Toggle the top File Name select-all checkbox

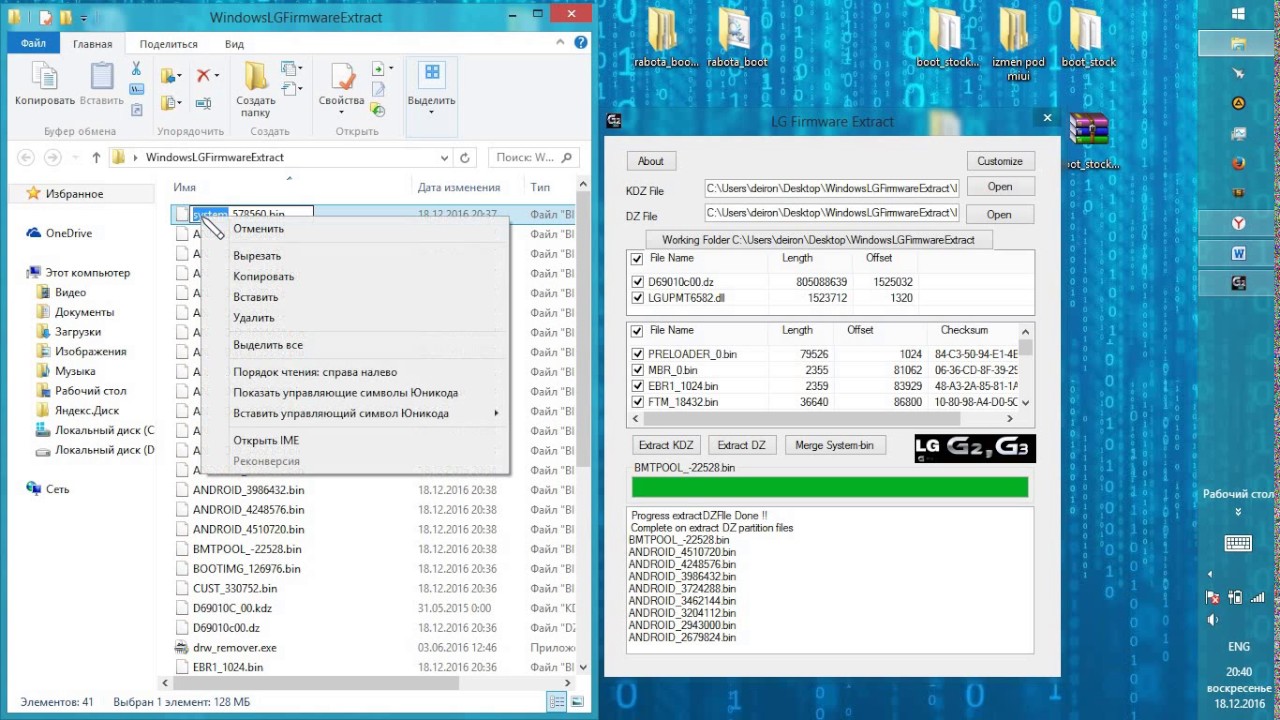point(637,259)
